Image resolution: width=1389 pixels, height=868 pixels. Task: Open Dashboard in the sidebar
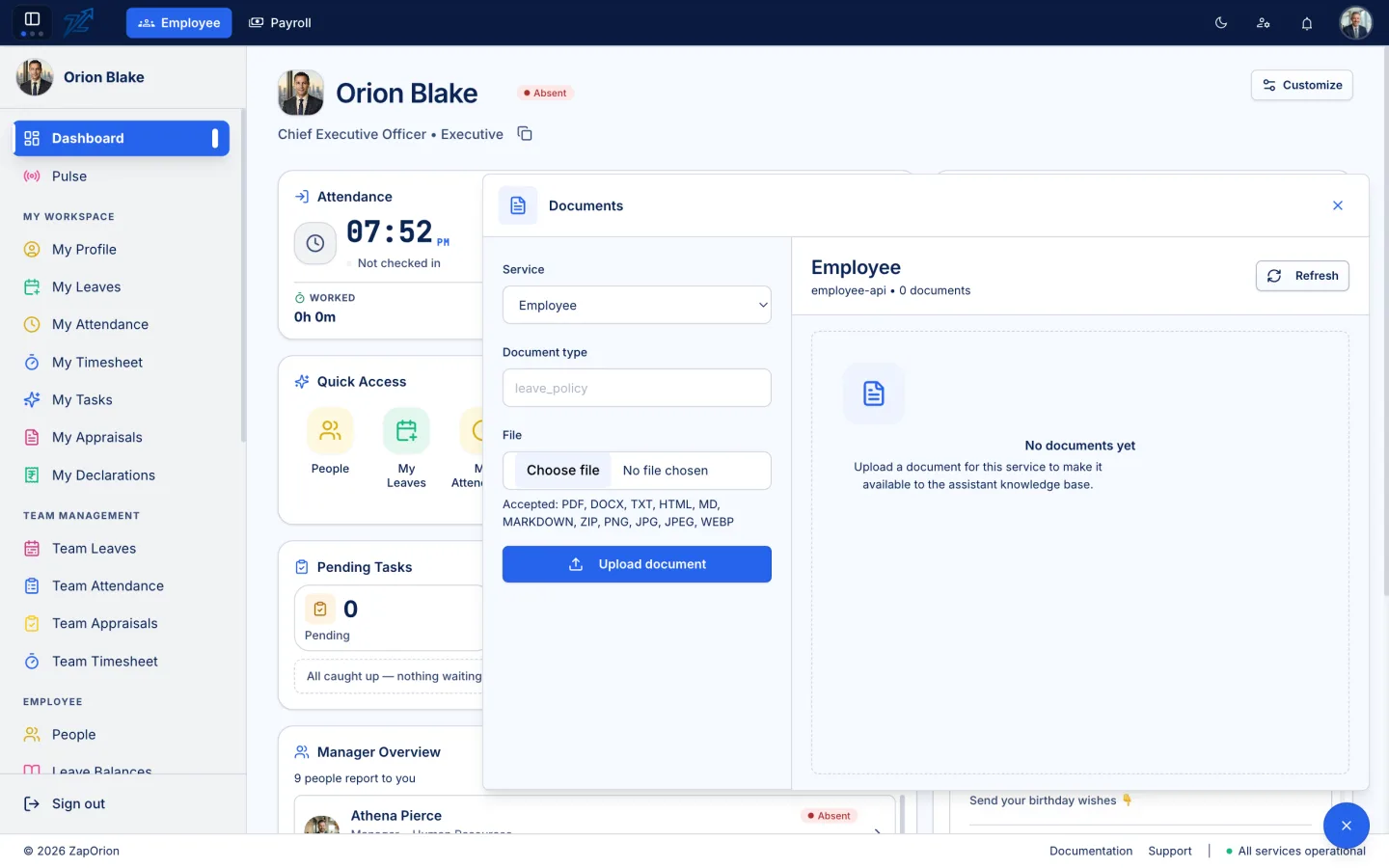point(122,138)
